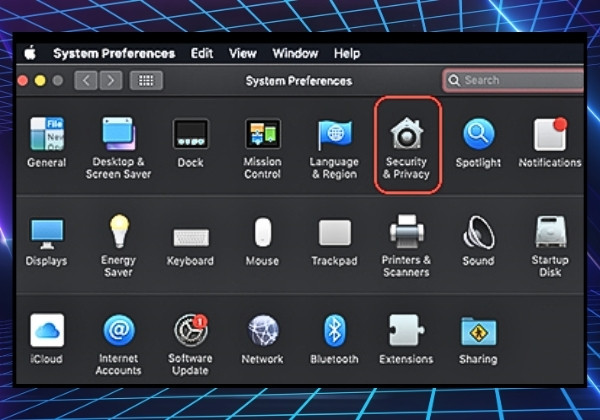The height and width of the screenshot is (420, 600).
Task: Focus the Search field
Action: [514, 80]
